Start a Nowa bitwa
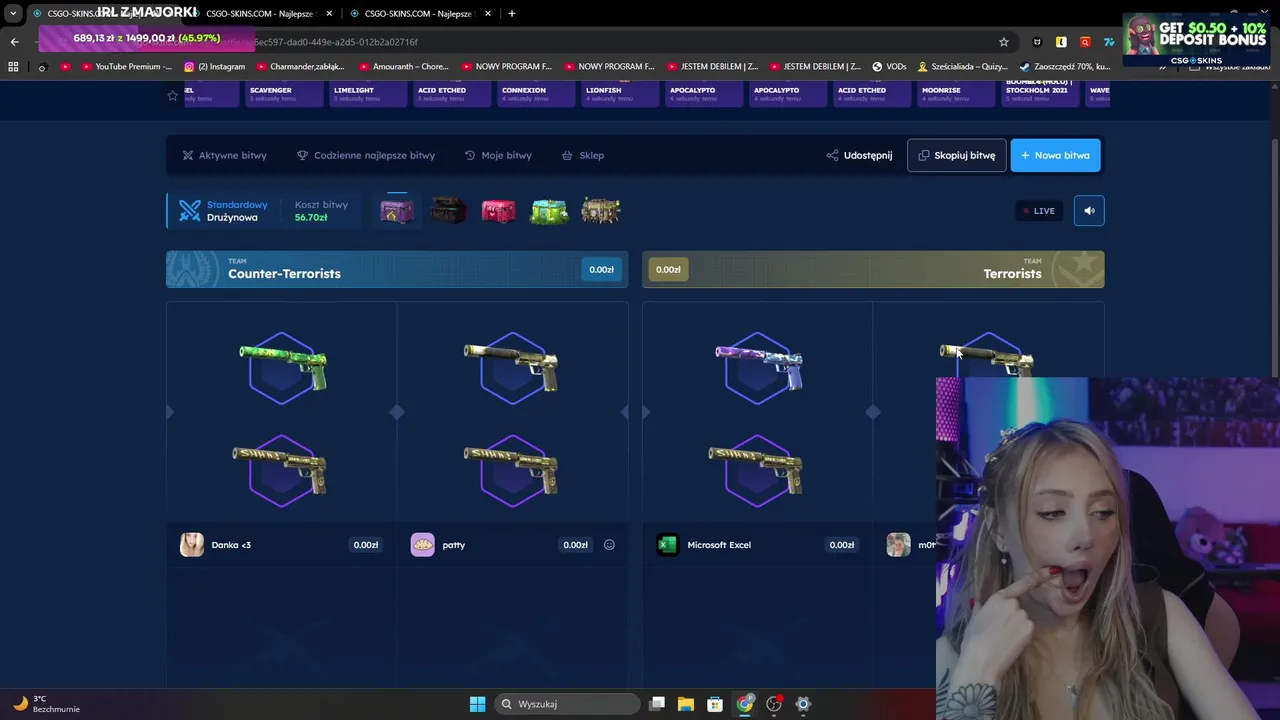The height and width of the screenshot is (720, 1280). 1055,155
